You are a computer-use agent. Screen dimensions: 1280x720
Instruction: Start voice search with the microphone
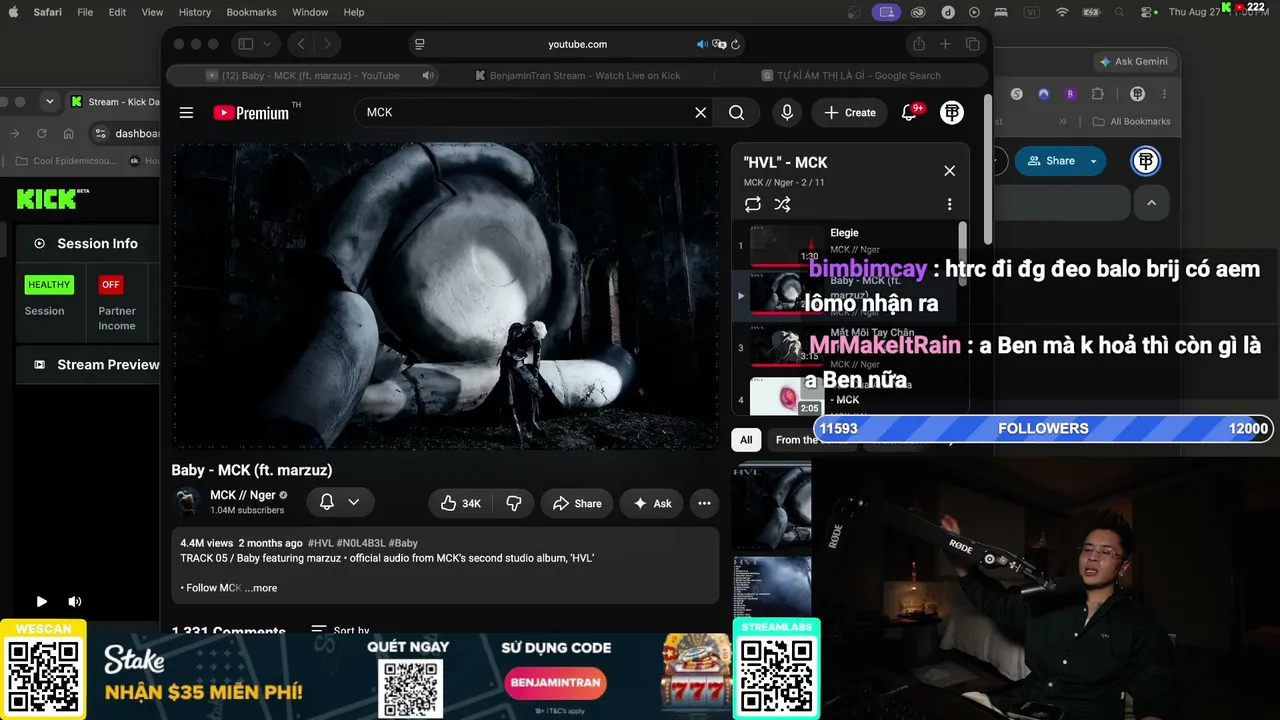click(787, 113)
